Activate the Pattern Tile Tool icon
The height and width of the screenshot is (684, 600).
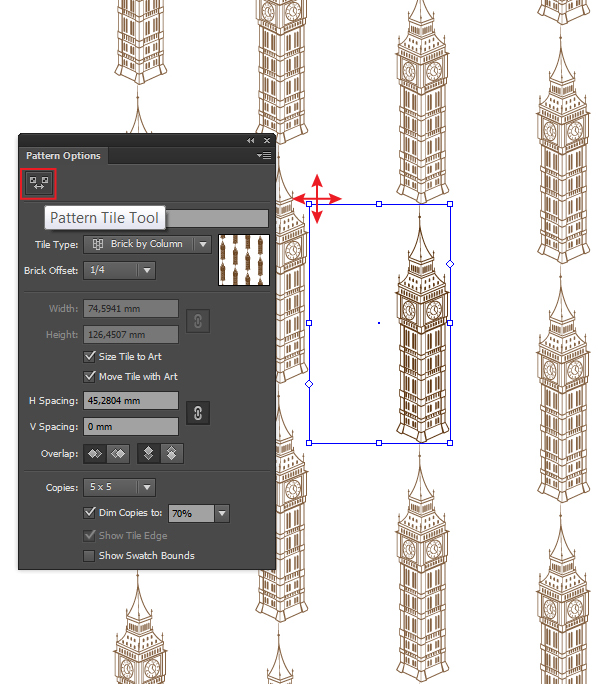tap(38, 183)
